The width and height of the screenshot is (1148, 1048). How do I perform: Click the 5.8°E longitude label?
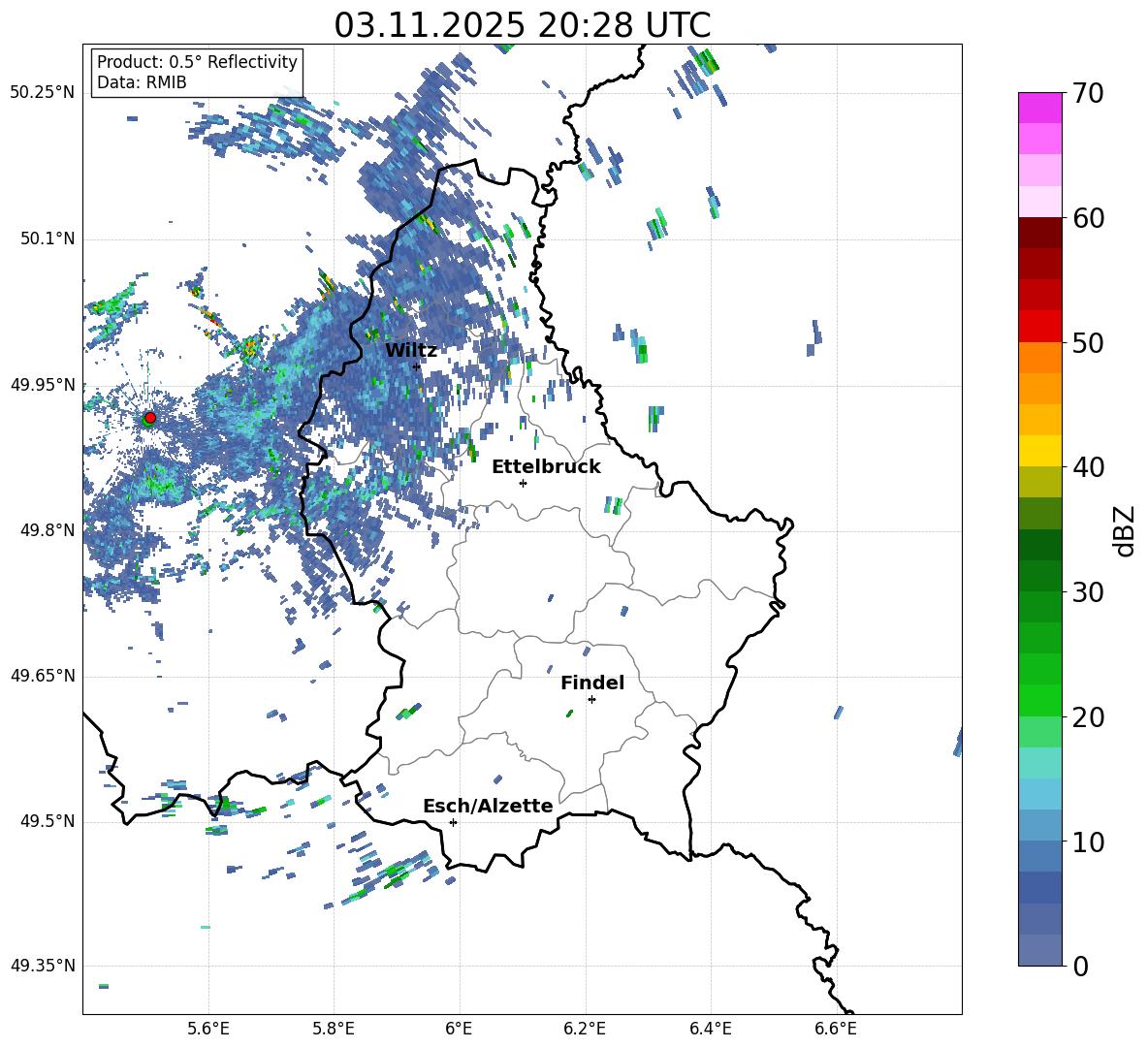click(x=334, y=1029)
